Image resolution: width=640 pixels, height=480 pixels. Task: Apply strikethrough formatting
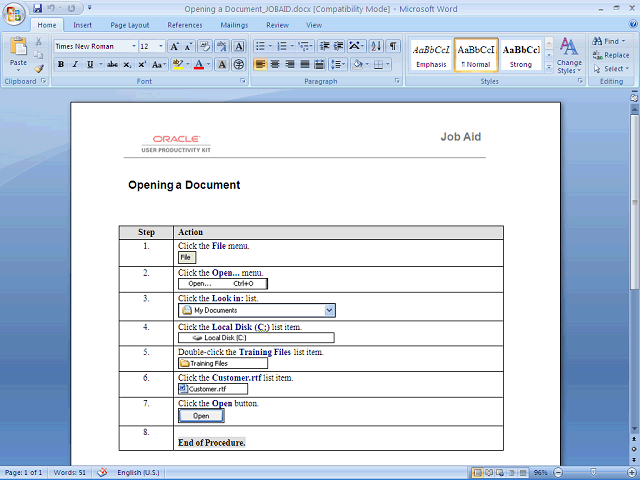pos(112,64)
